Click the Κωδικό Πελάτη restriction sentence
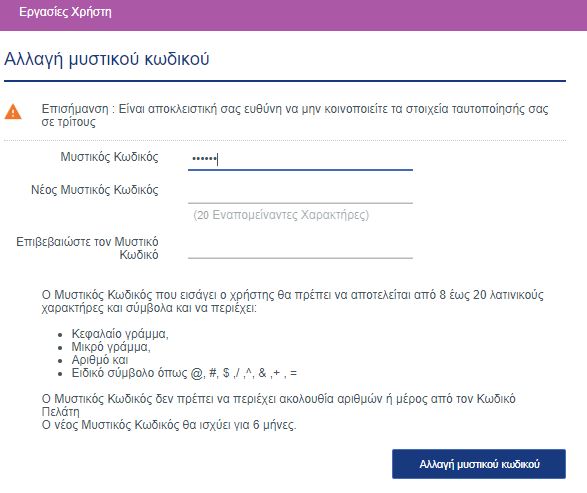The height and width of the screenshot is (493, 587). click(279, 405)
